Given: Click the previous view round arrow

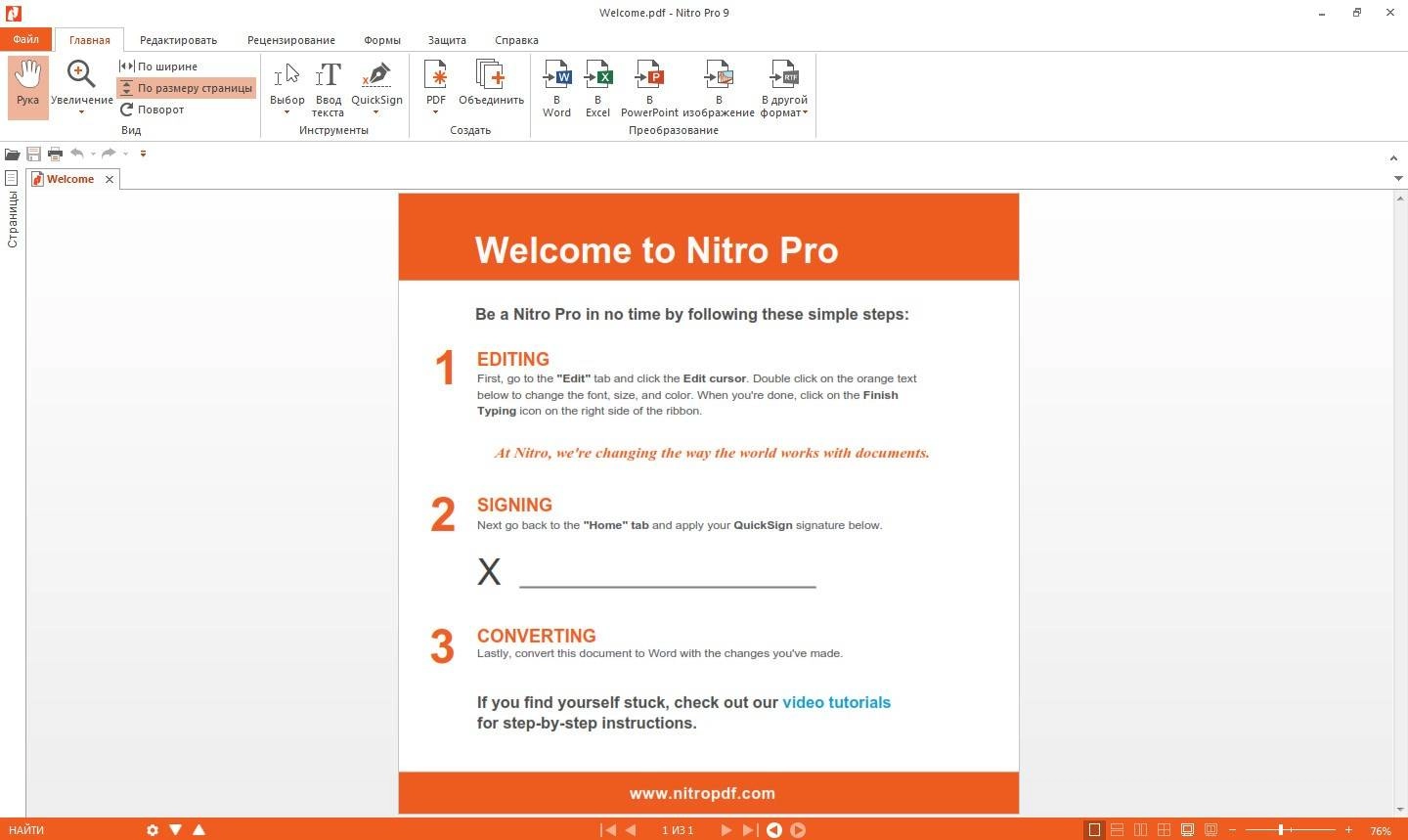Looking at the screenshot, I should coord(773,830).
